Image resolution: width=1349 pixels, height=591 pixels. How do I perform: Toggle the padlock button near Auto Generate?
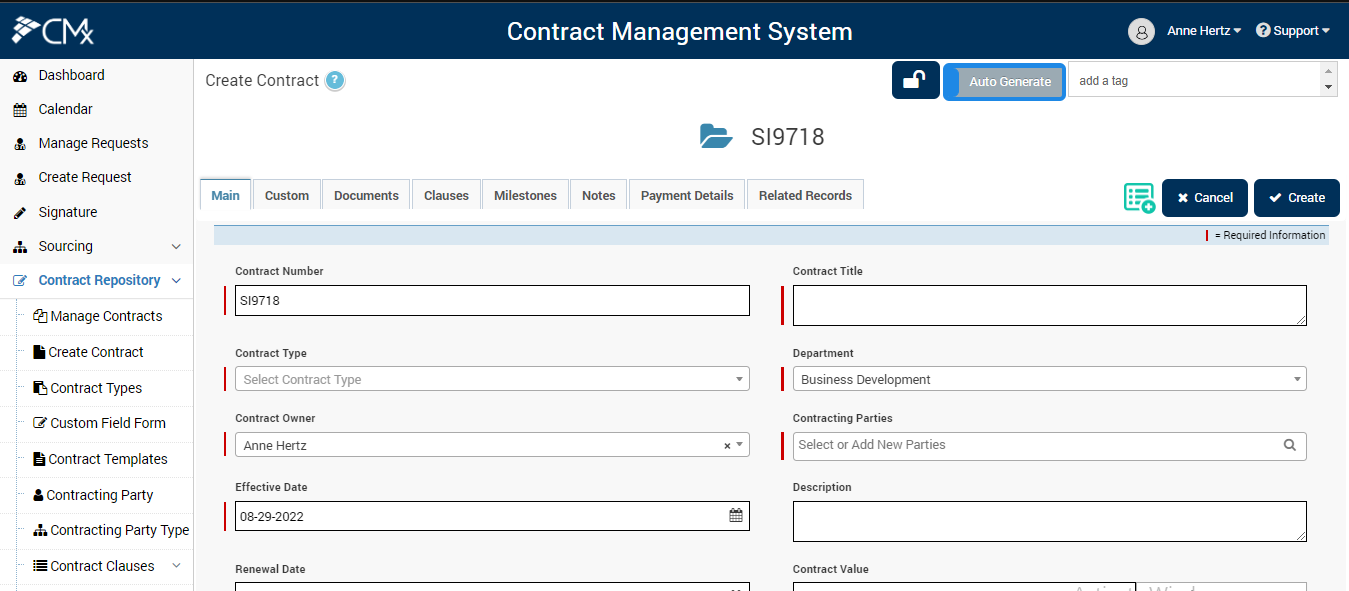click(x=915, y=80)
